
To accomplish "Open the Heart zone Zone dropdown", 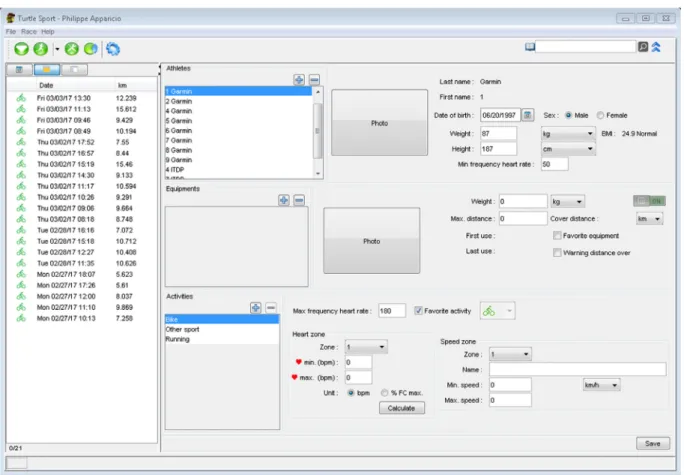I will [366, 347].
